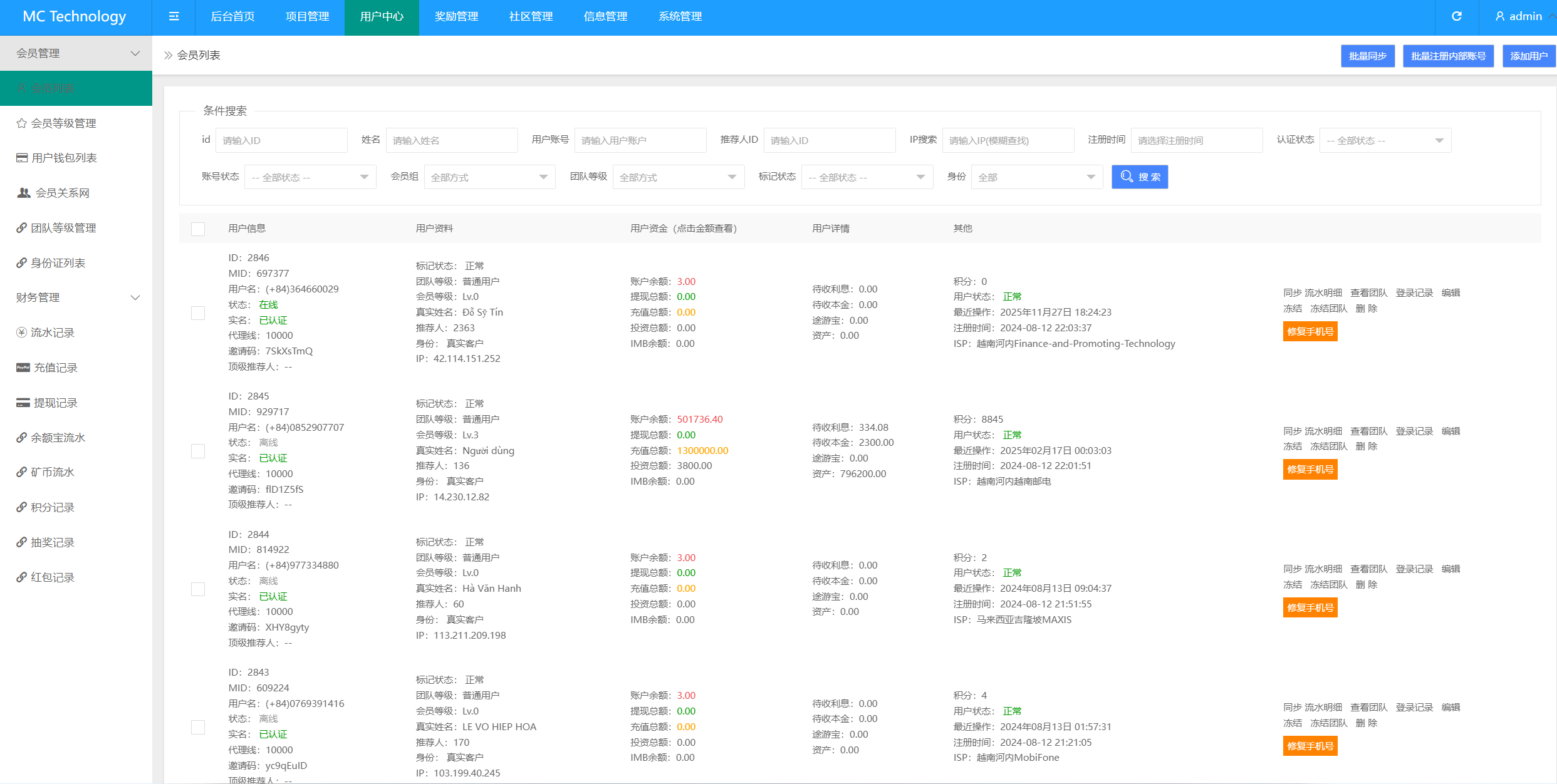Viewport: 1557px width, 784px height.
Task: Check the box for user ID 2846
Action: tap(198, 313)
